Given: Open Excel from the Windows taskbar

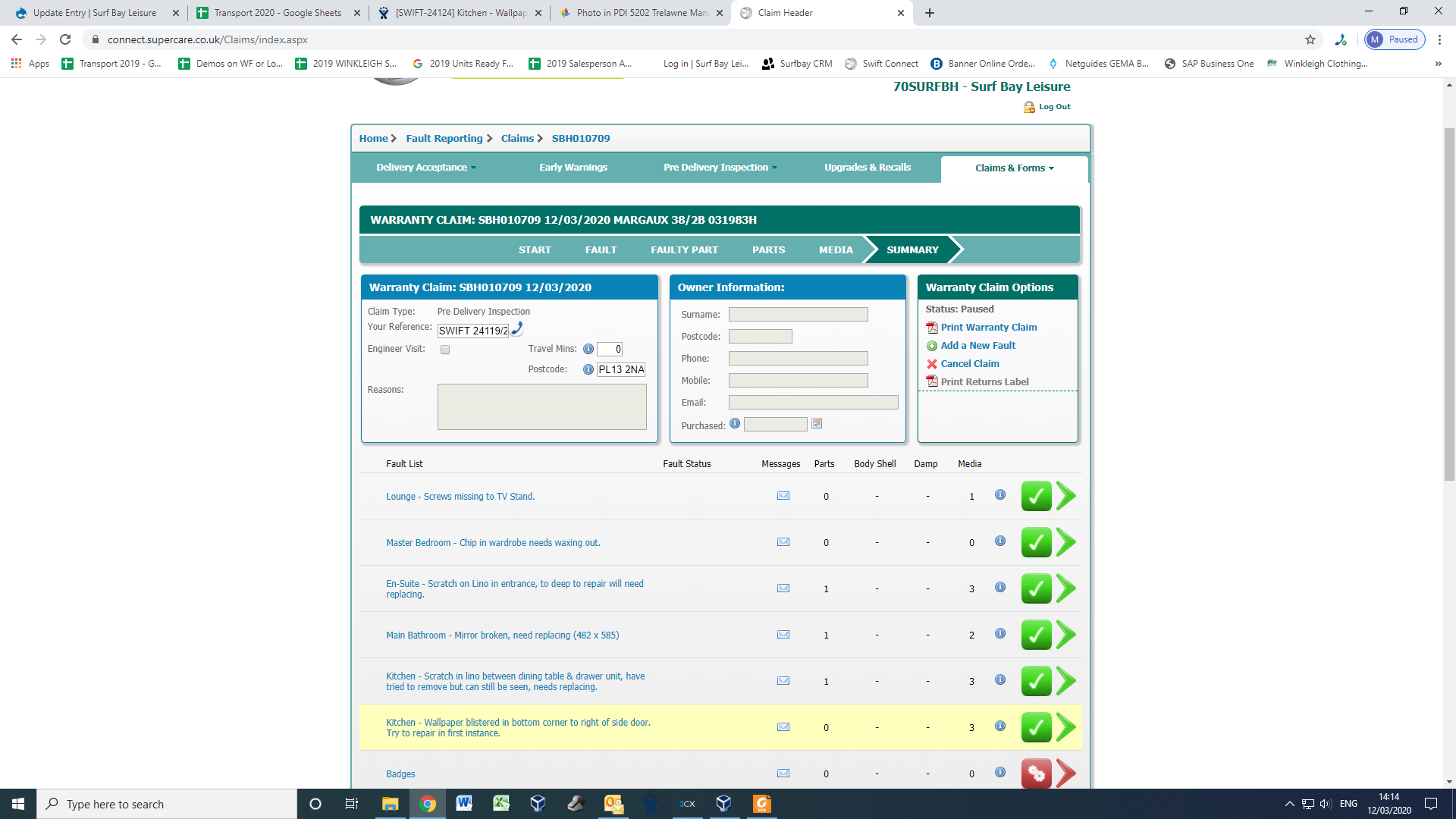Looking at the screenshot, I should tap(501, 804).
